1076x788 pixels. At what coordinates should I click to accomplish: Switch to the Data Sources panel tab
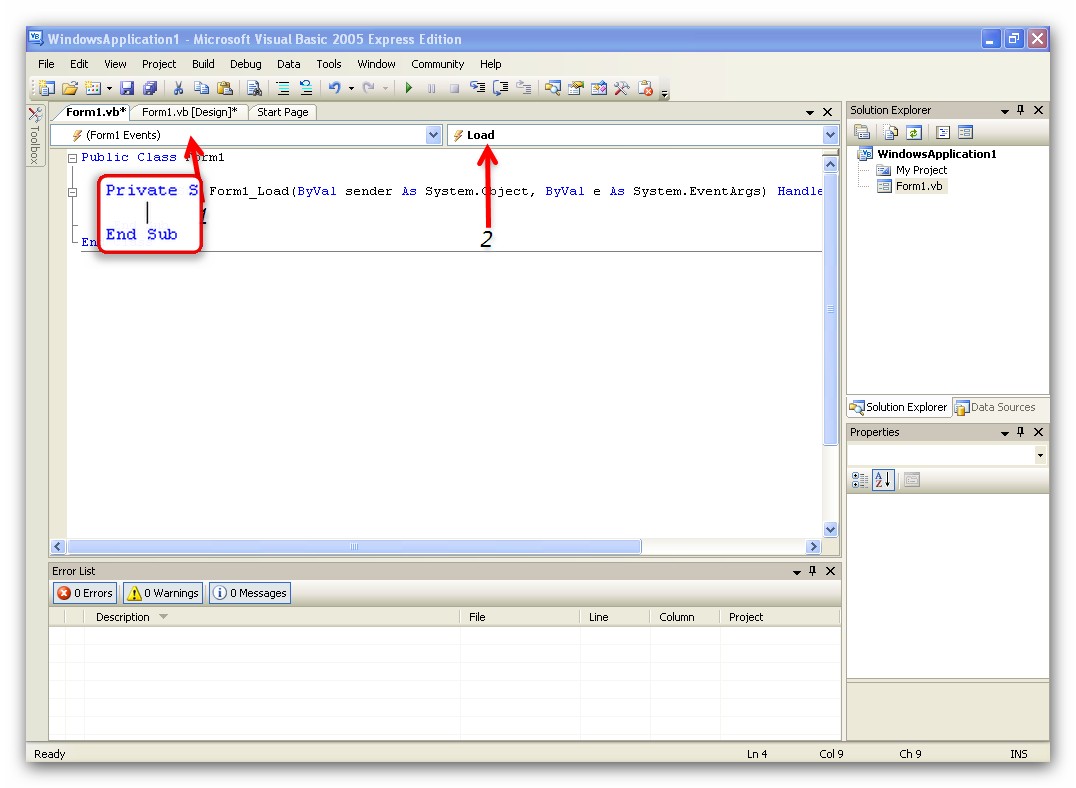pos(995,407)
